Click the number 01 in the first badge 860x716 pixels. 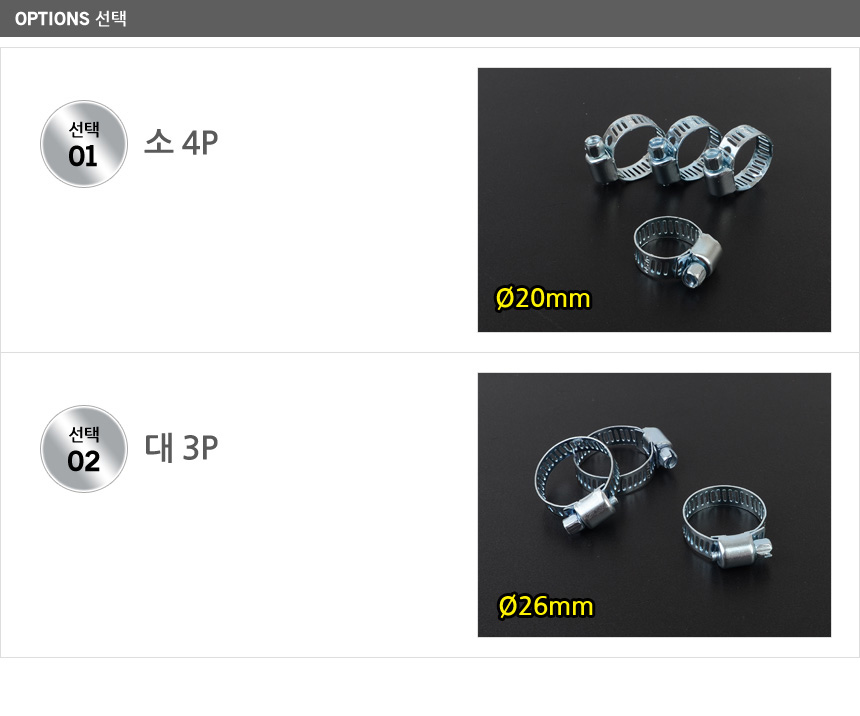click(83, 157)
